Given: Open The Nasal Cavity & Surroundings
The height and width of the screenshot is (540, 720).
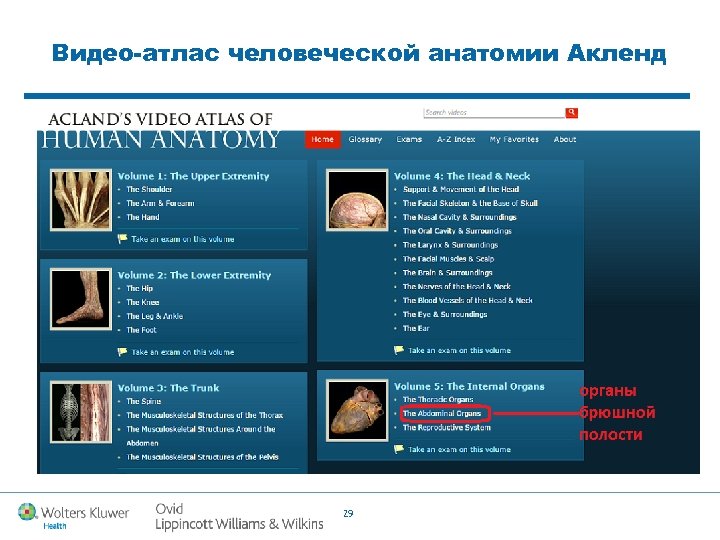Looking at the screenshot, I should 460,217.
